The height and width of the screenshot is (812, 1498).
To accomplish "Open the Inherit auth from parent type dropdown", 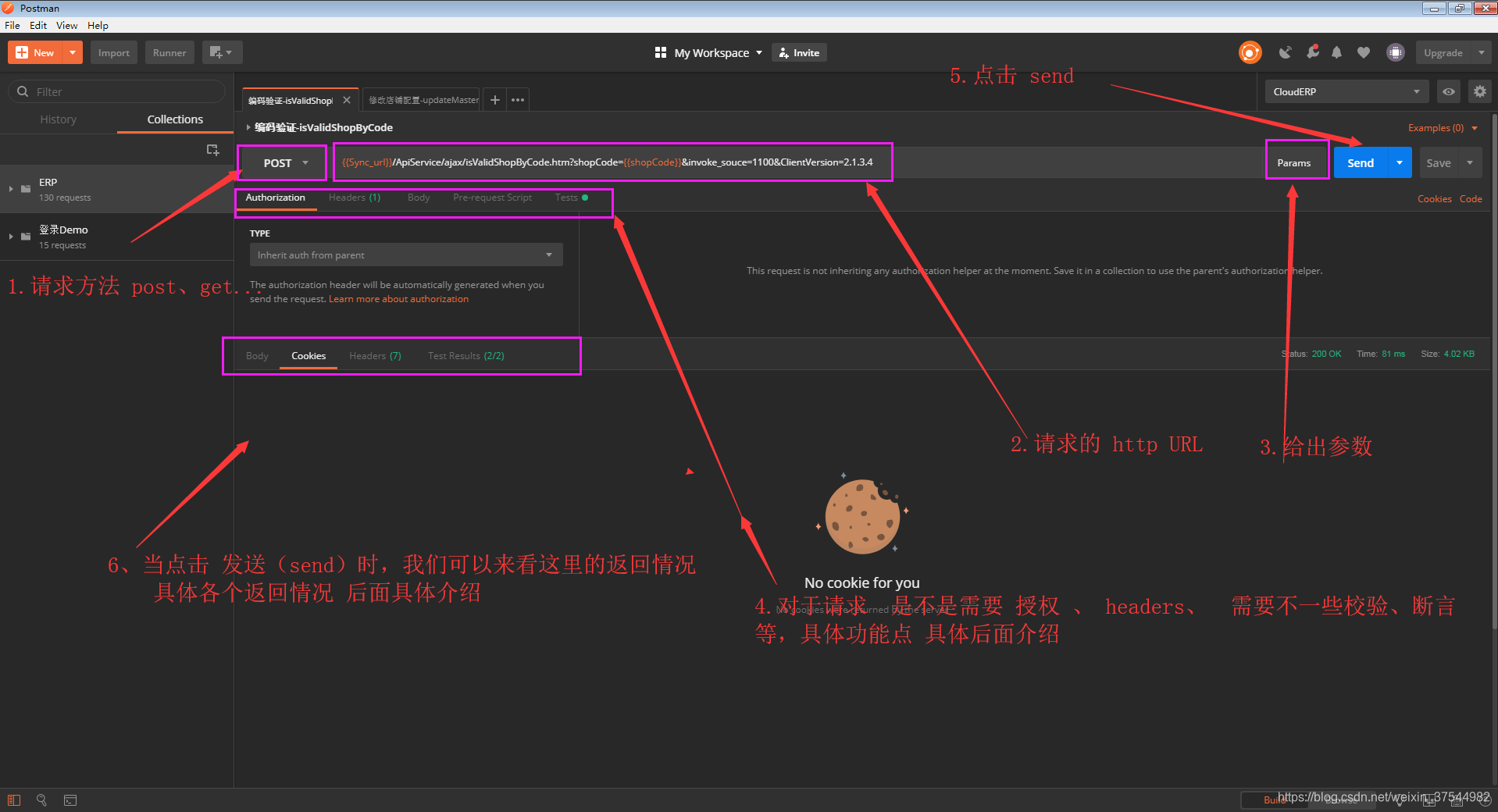I will pos(405,255).
